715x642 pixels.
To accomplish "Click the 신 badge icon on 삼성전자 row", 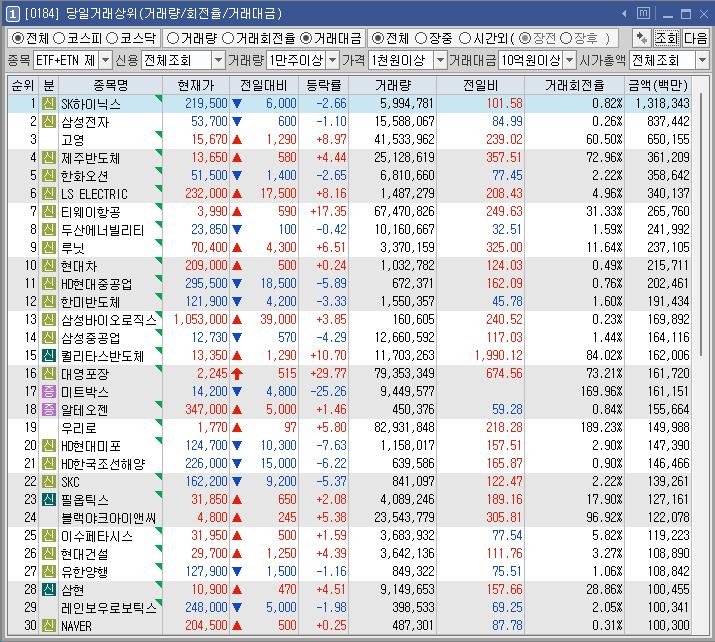I will (x=49, y=122).
